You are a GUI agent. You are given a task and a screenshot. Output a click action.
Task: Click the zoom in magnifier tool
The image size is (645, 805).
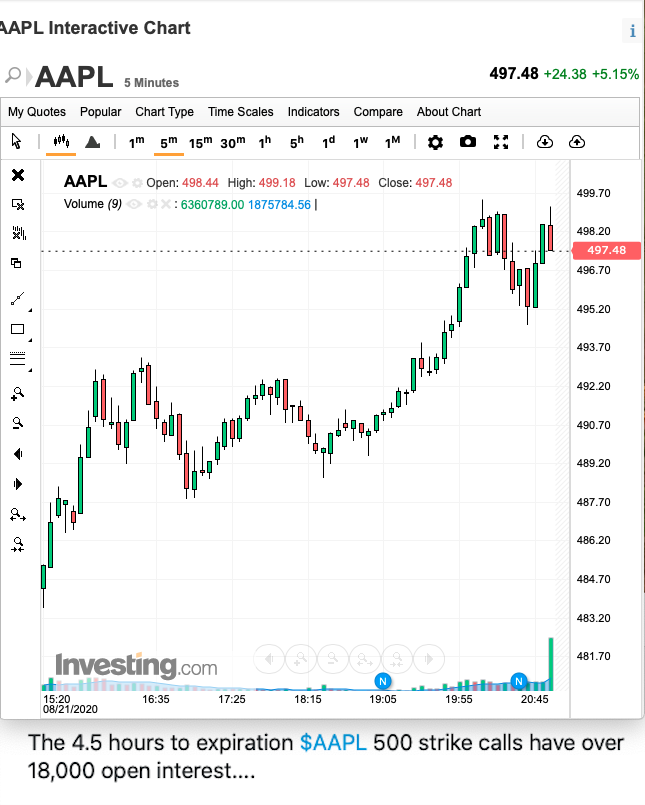coord(17,394)
